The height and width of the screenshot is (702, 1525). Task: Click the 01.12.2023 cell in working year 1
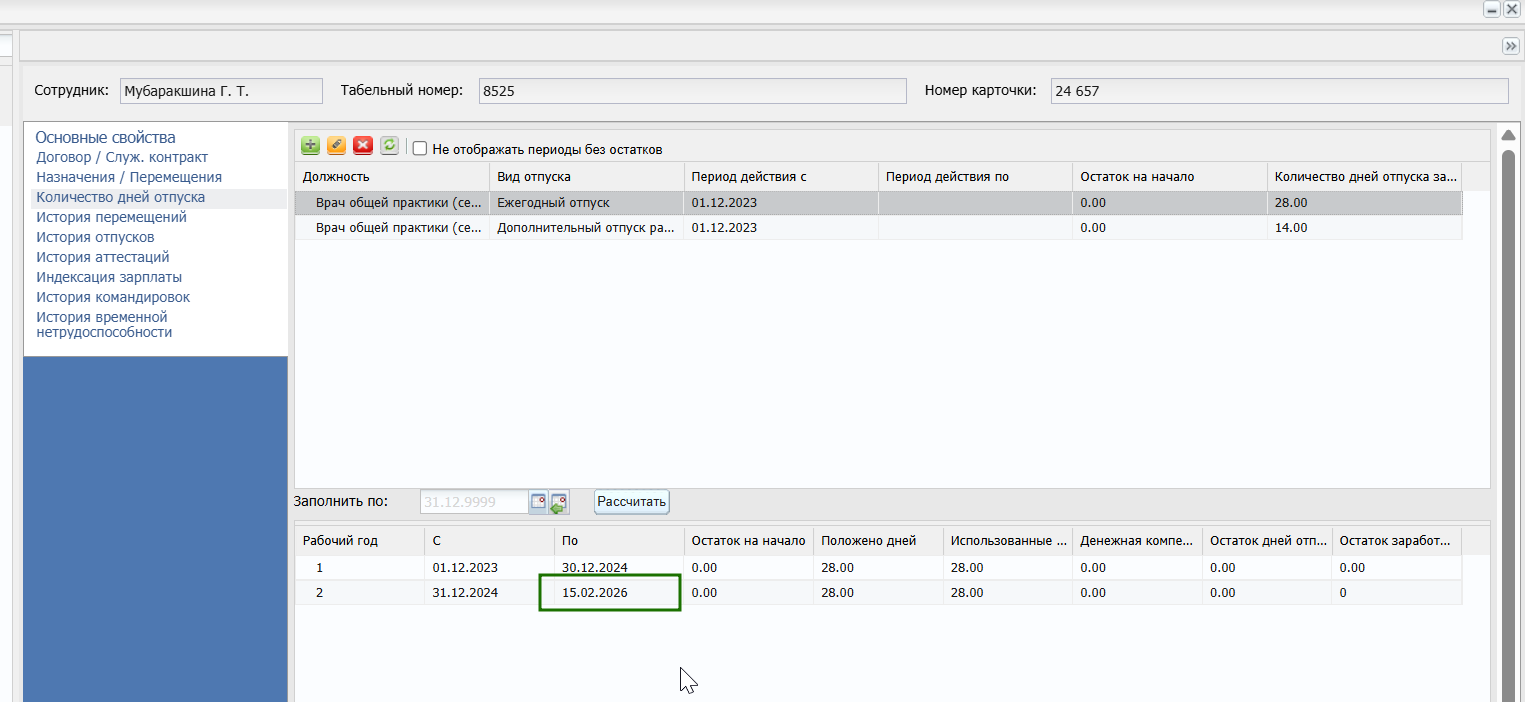coord(489,567)
